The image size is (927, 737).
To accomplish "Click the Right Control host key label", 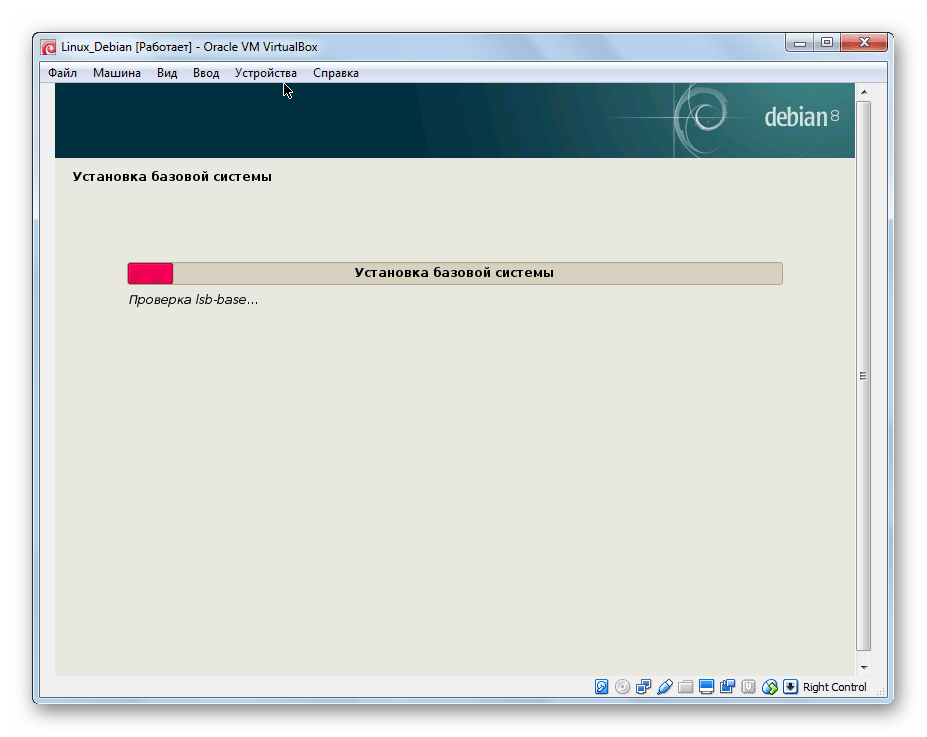I will 834,687.
